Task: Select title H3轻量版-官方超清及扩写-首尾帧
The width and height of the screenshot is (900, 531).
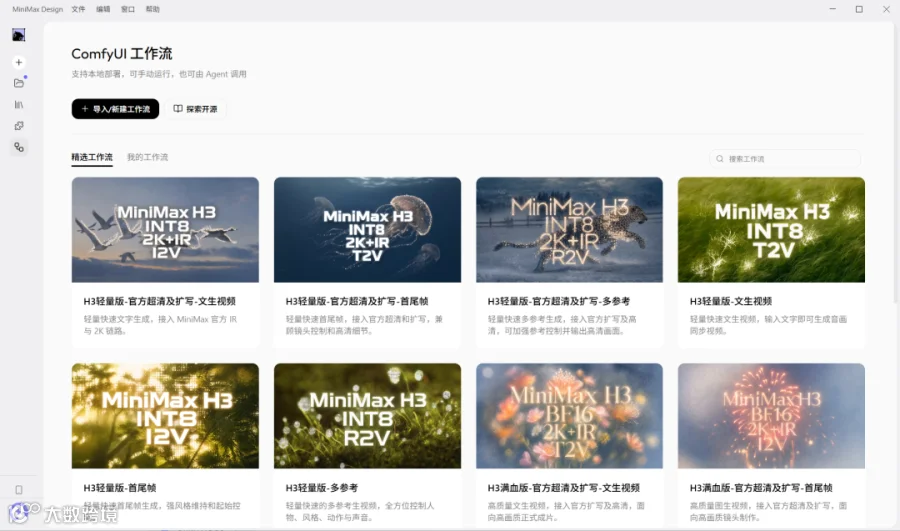Action: (357, 301)
